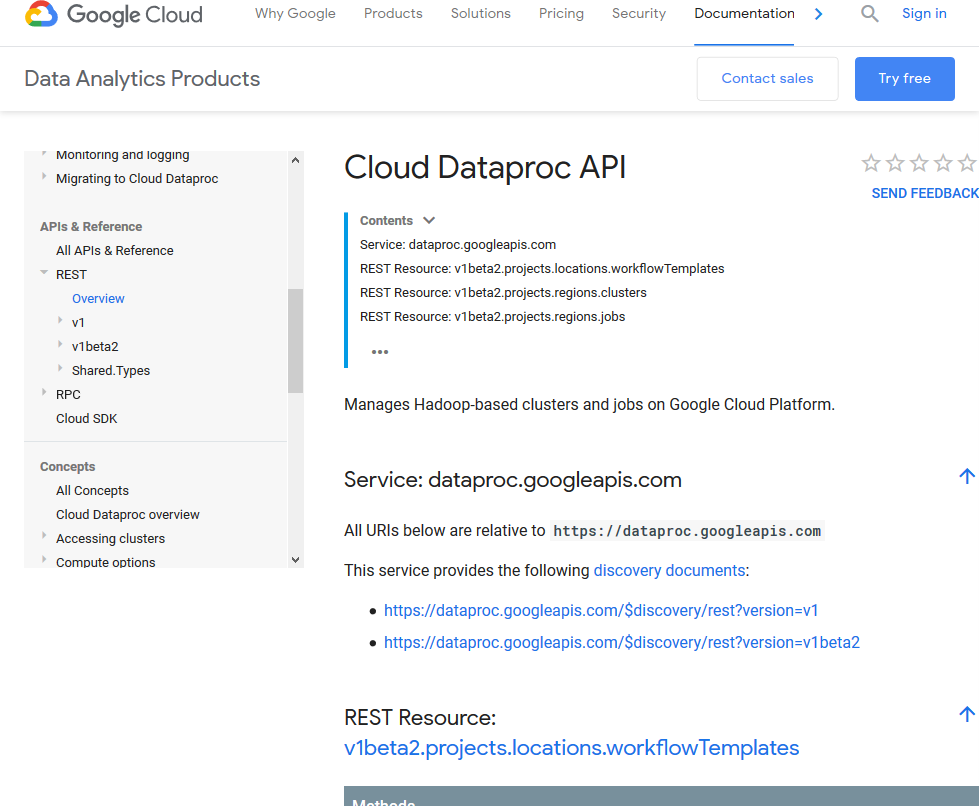
Task: Open the Solutions menu
Action: tap(481, 14)
